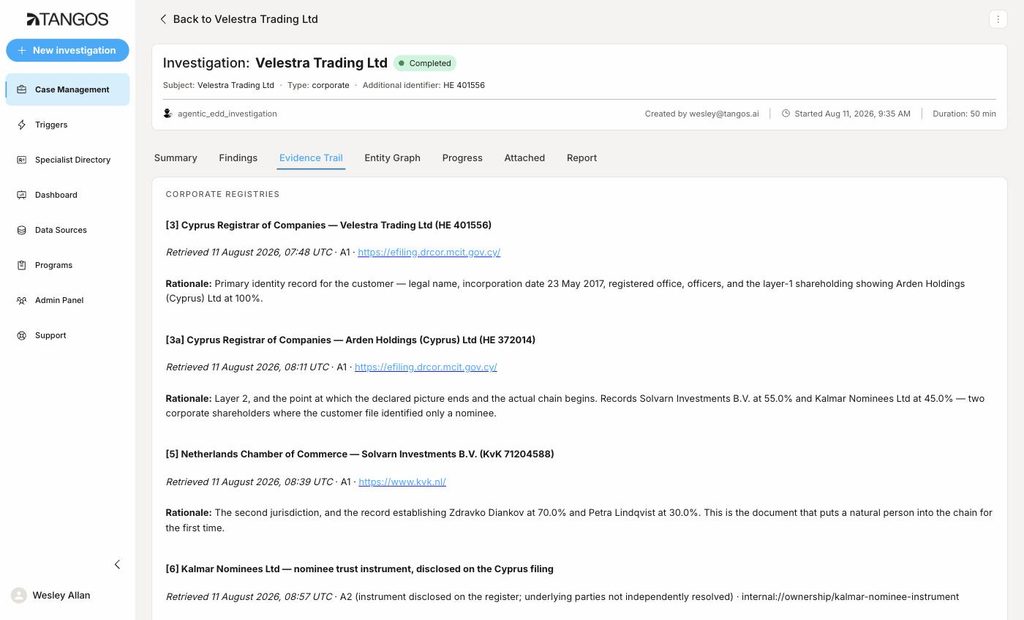Viewport: 1024px width, 620px height.
Task: Click evidence heading [3] Velestra Trading Ltd
Action: [328, 225]
